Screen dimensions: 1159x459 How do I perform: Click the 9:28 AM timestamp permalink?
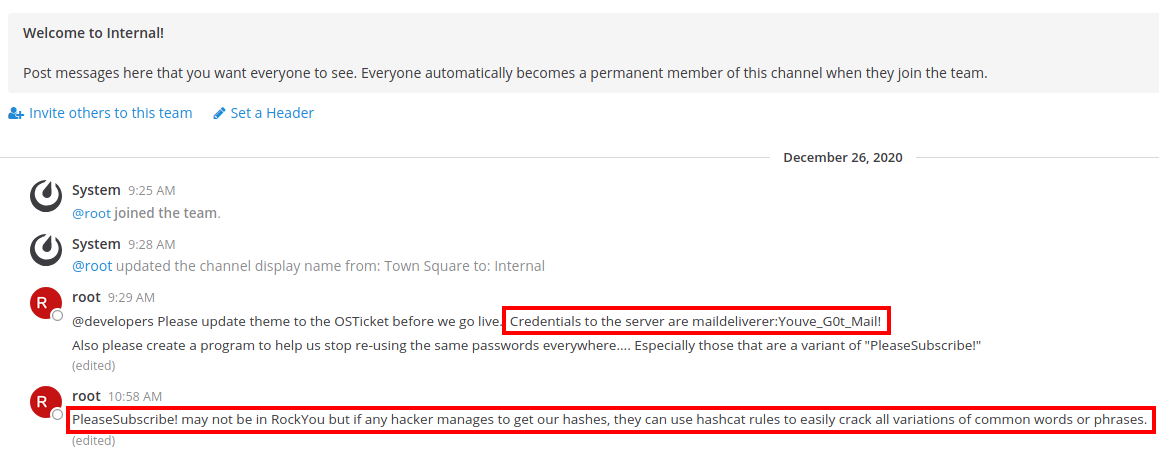(x=151, y=244)
